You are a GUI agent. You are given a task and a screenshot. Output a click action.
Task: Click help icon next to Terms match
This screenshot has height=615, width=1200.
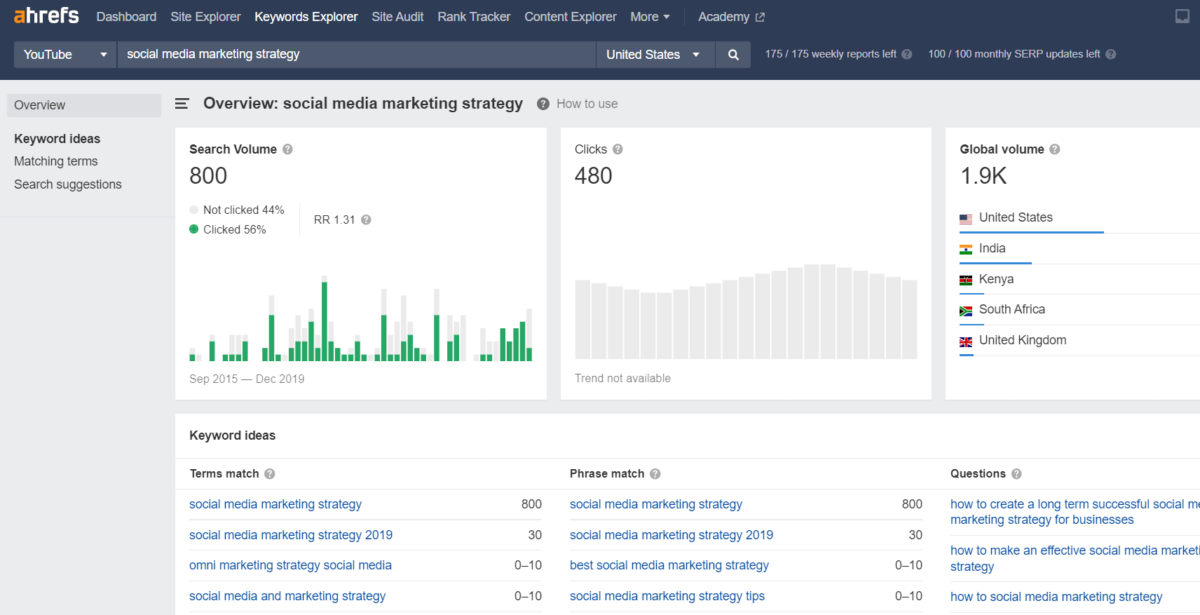pyautogui.click(x=270, y=474)
